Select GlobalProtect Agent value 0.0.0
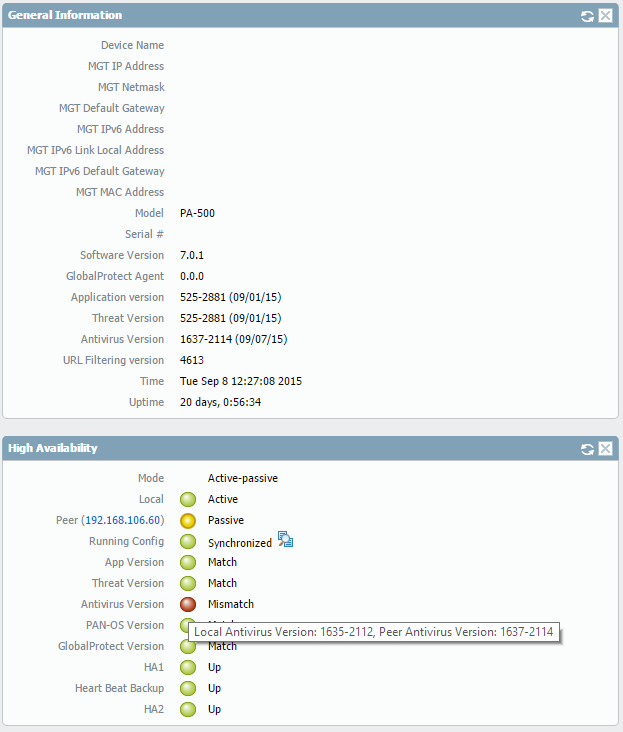Image resolution: width=623 pixels, height=732 pixels. (x=192, y=276)
